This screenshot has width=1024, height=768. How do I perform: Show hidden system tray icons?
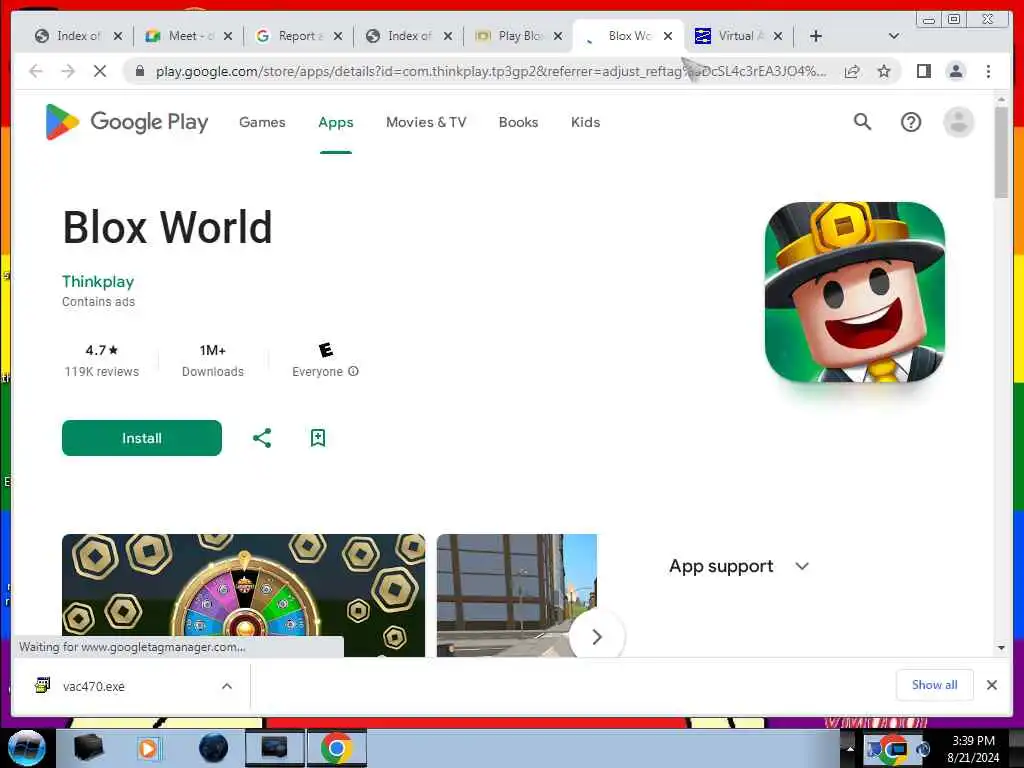click(x=850, y=748)
